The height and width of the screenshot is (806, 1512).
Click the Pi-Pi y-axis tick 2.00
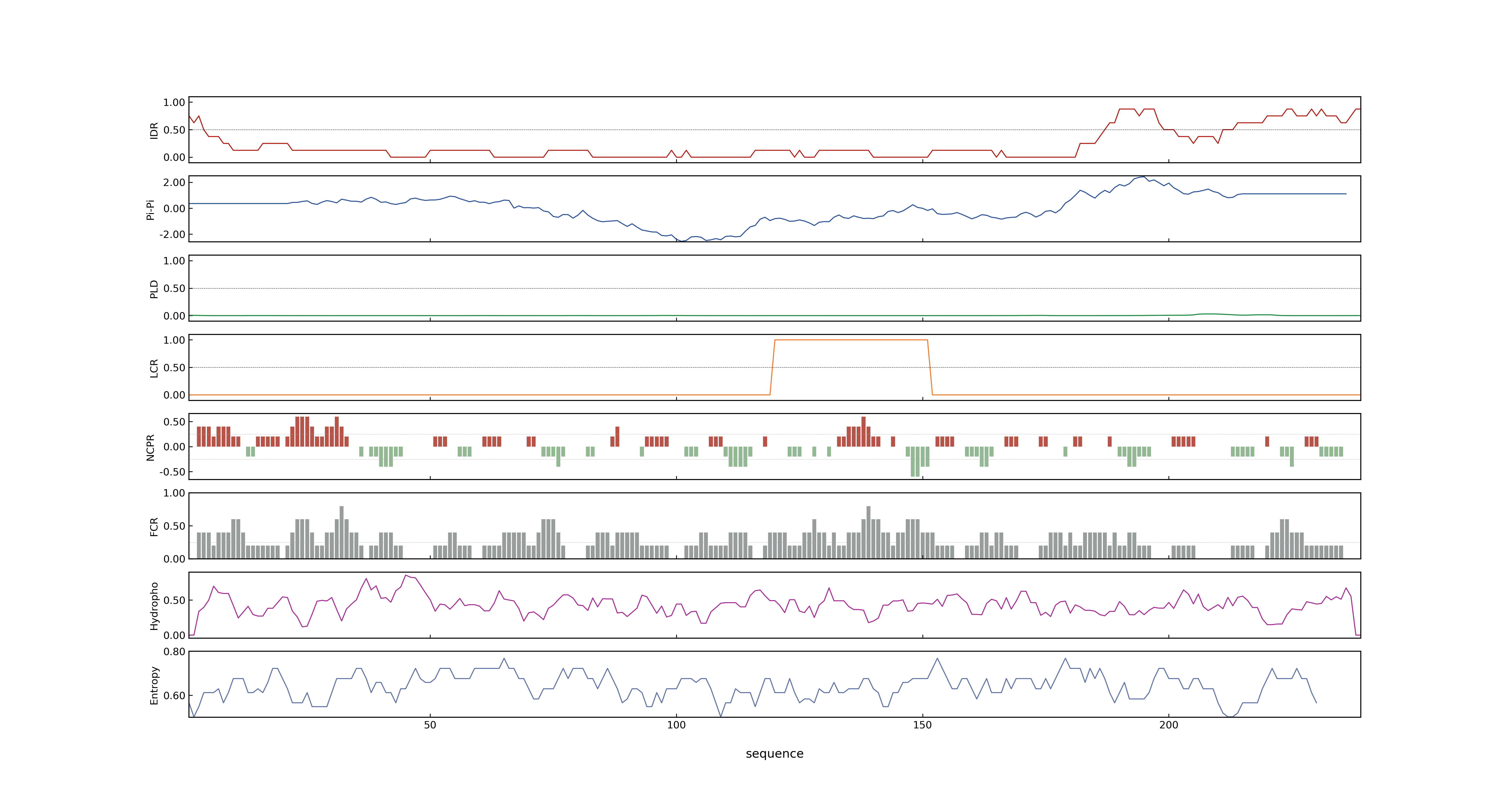[x=174, y=182]
